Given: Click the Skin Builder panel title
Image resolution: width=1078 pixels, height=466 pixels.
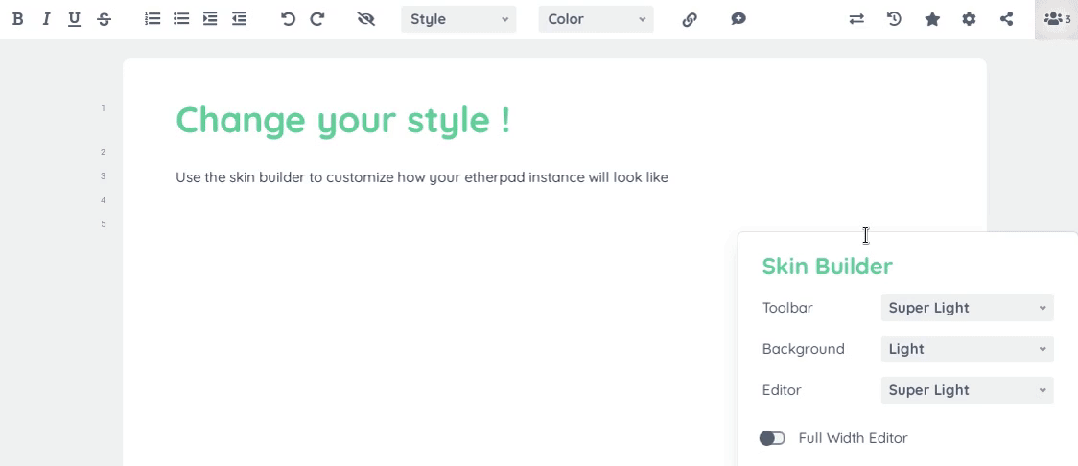Looking at the screenshot, I should tap(827, 266).
